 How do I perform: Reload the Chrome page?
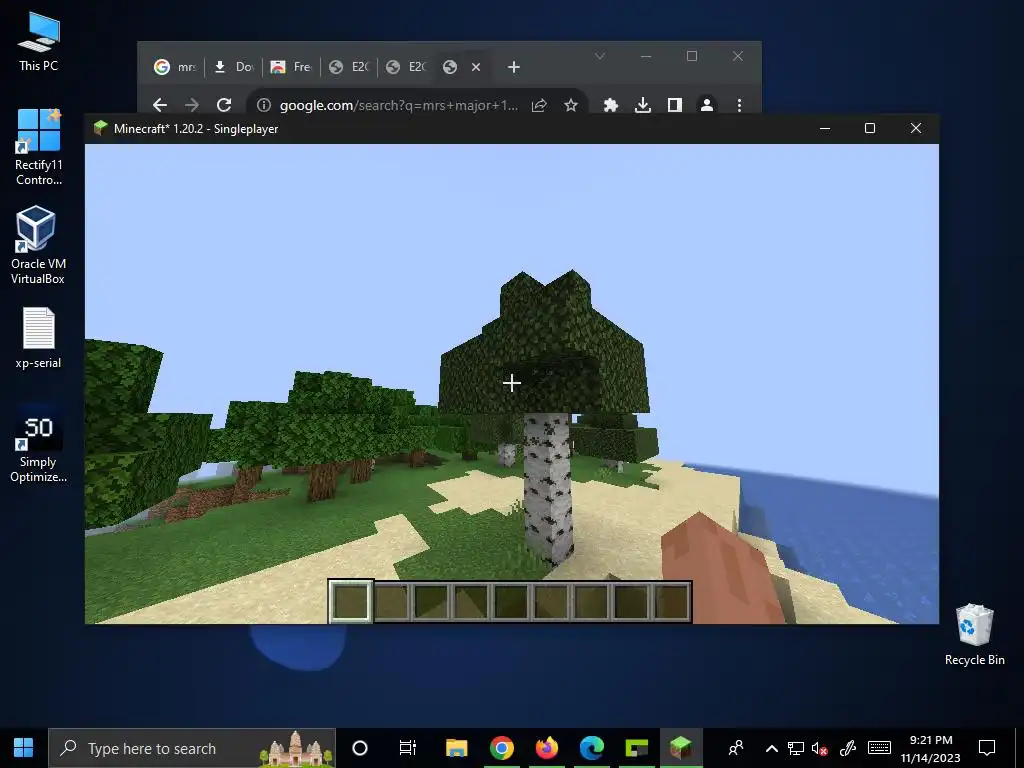[224, 104]
